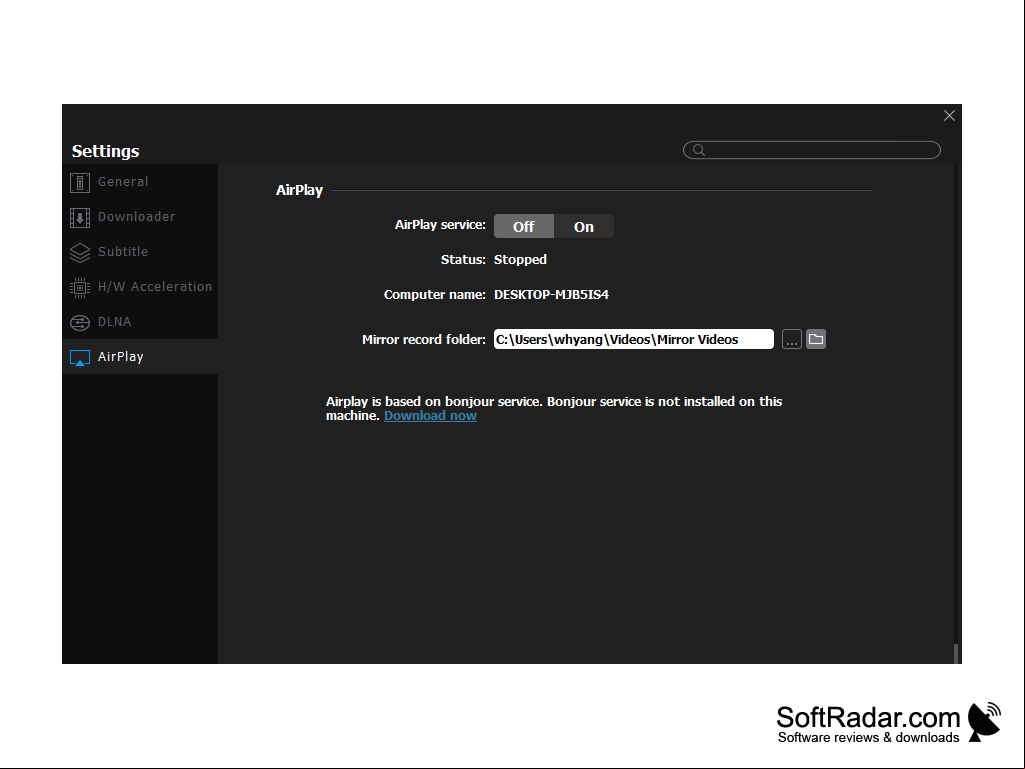
Task: Click the DESKTOP-MJB5IS4 computer name
Action: click(x=551, y=294)
